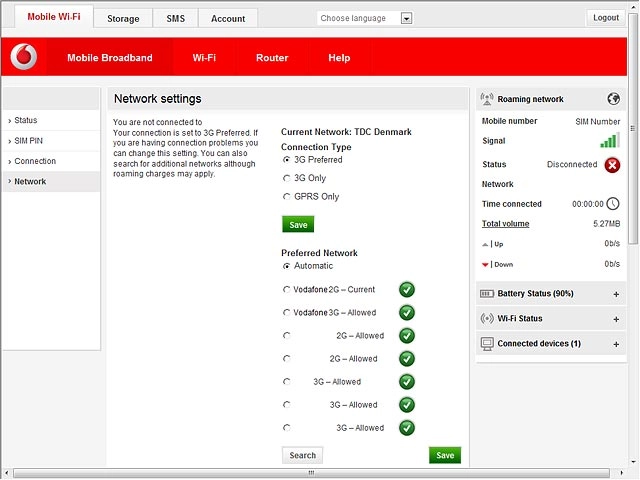Click the Logout button

pyautogui.click(x=606, y=18)
